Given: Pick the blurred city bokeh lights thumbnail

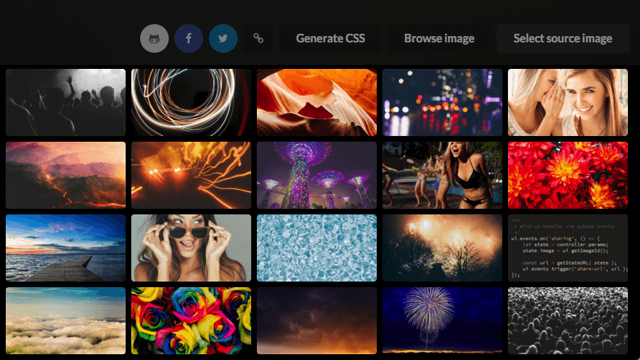Looking at the screenshot, I should pos(442,102).
